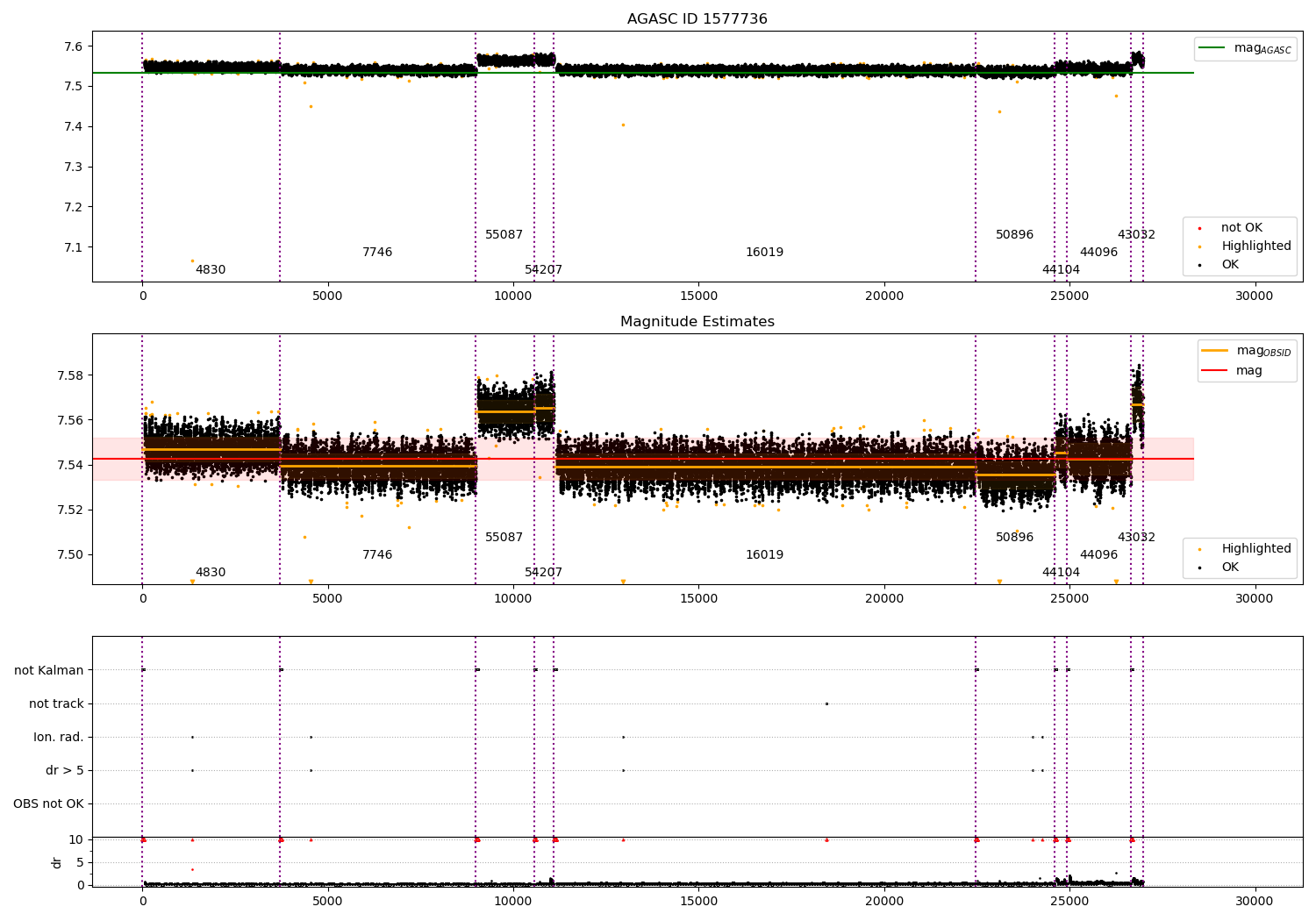Click the 7.3 y-axis tick in top plot

pyautogui.click(x=74, y=168)
